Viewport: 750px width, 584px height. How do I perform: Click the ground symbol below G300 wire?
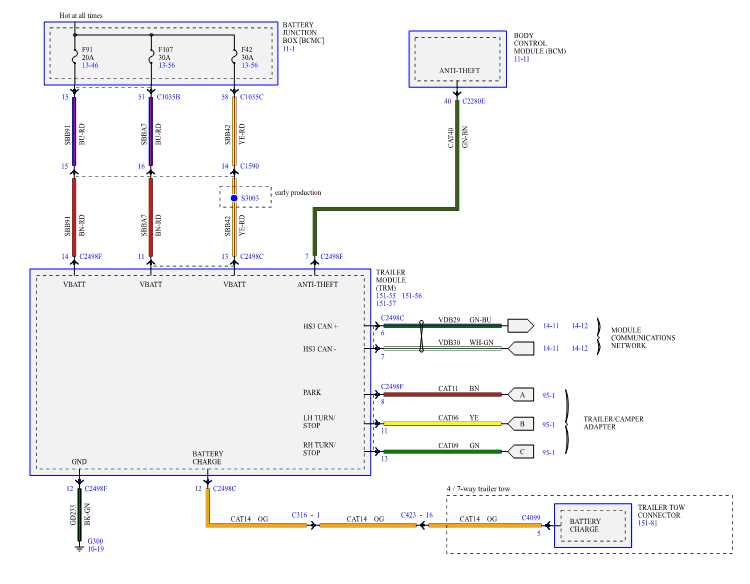coord(79,548)
